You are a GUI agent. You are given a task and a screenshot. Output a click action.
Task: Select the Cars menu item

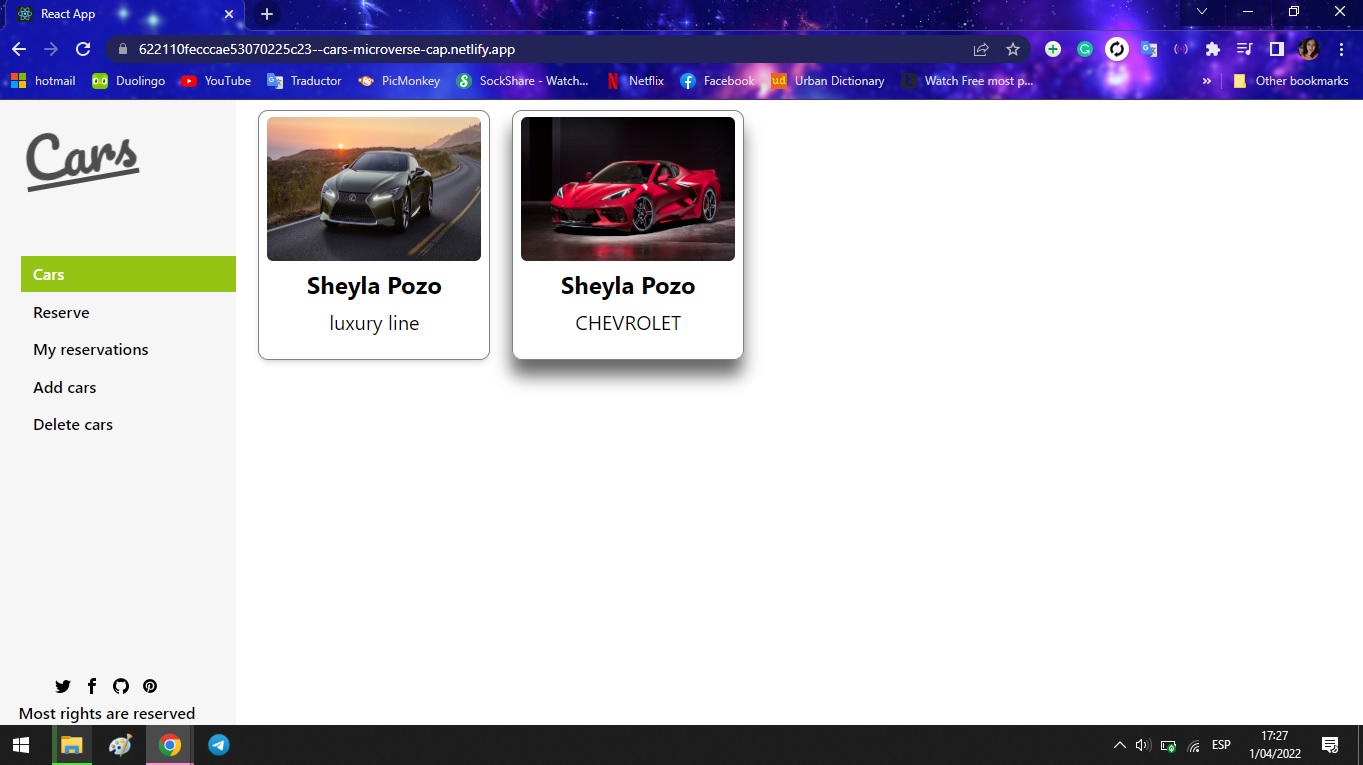tap(128, 274)
